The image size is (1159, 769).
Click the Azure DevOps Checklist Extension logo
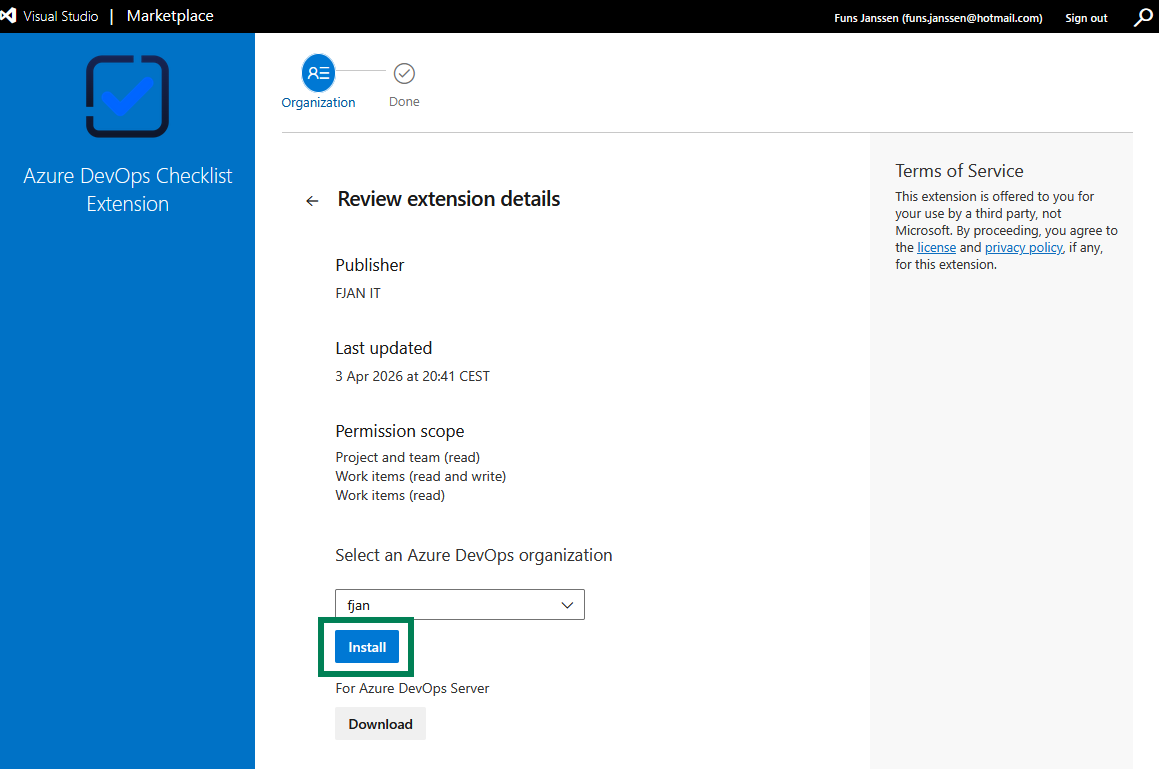coord(127,96)
